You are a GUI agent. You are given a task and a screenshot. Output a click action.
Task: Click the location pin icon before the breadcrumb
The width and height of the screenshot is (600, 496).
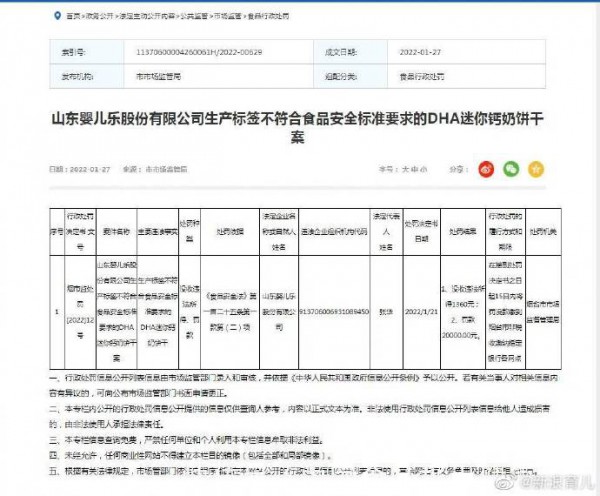tap(57, 16)
